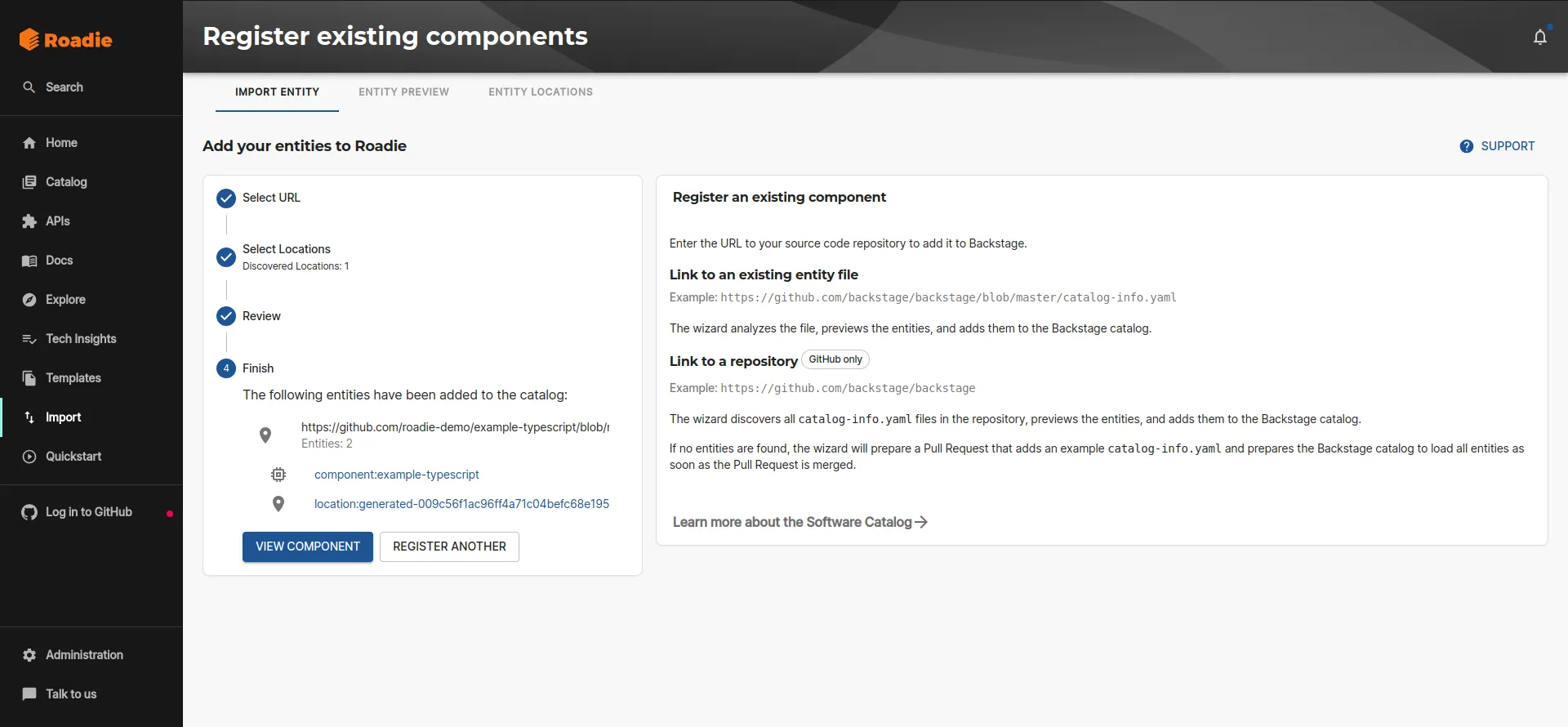Click the View Component button
1568x727 pixels.
(308, 546)
